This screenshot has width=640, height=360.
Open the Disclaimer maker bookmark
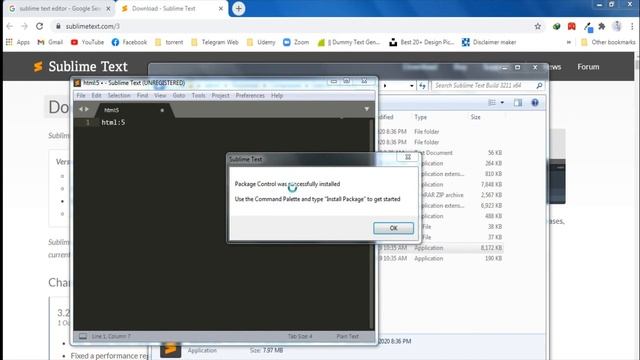point(489,42)
